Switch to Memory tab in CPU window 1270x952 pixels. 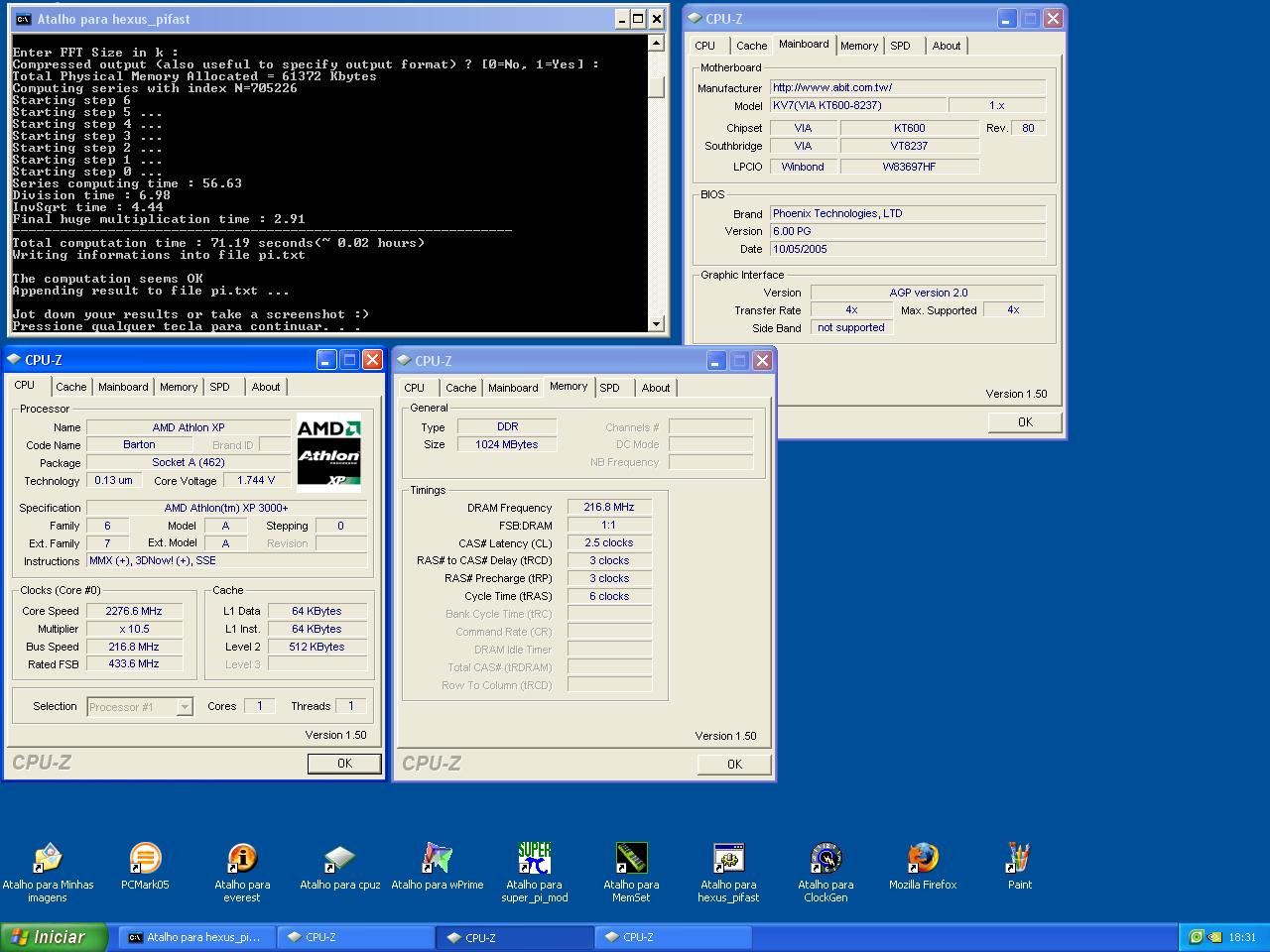(179, 387)
